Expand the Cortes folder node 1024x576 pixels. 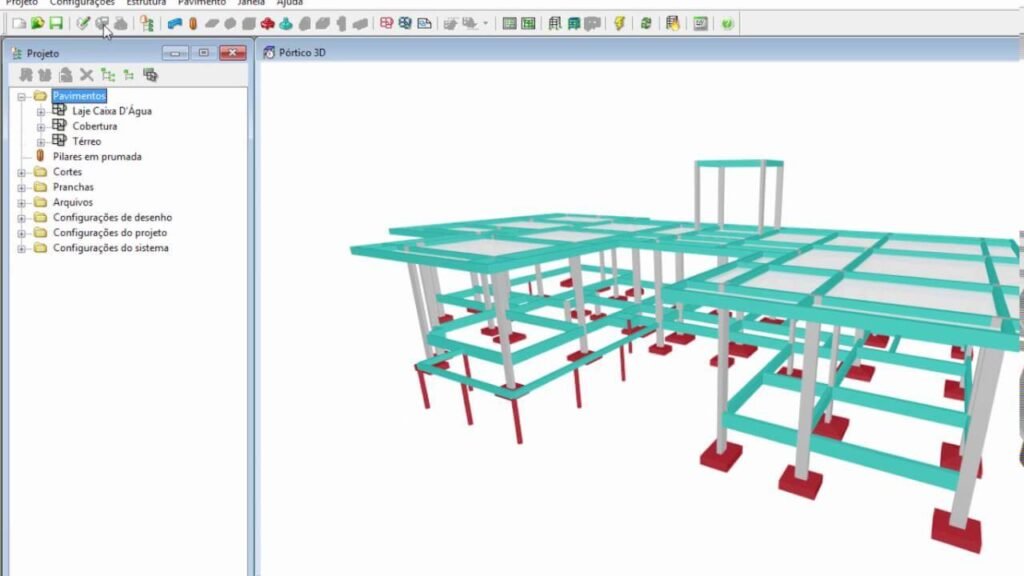(22, 172)
